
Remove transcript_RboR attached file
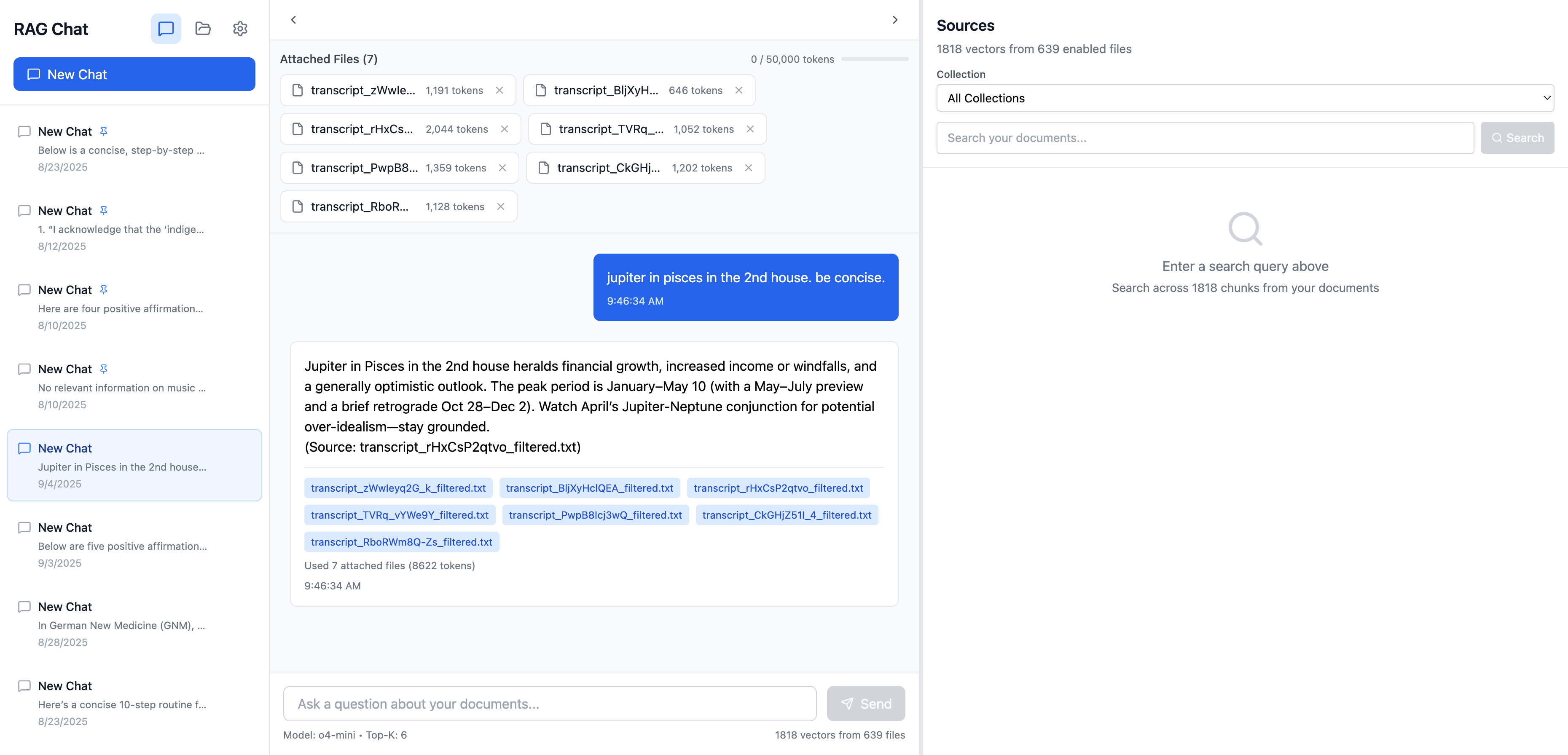500,206
